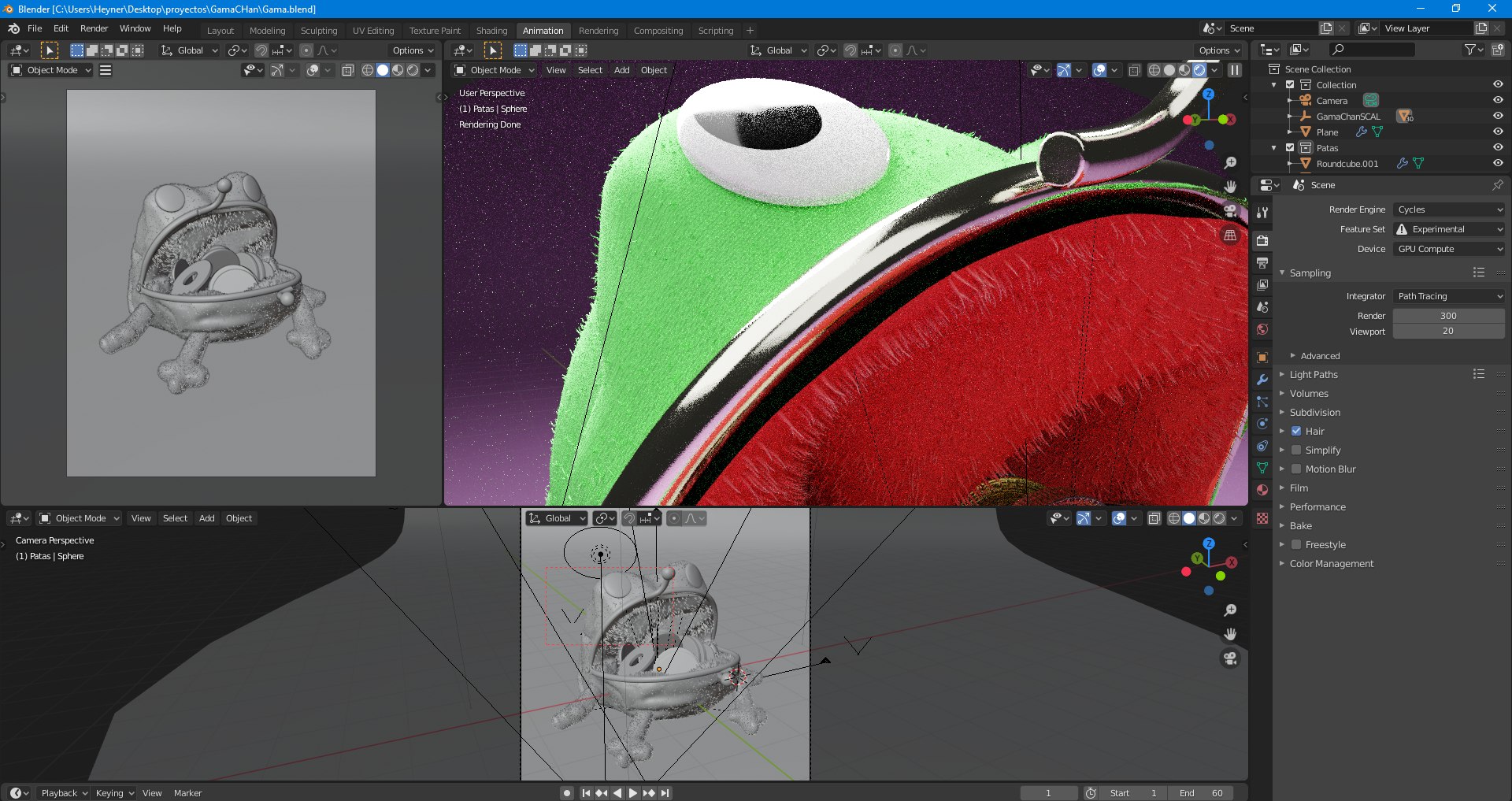Open the View Layer properties tab icon
1512x801 pixels.
pyautogui.click(x=1262, y=284)
